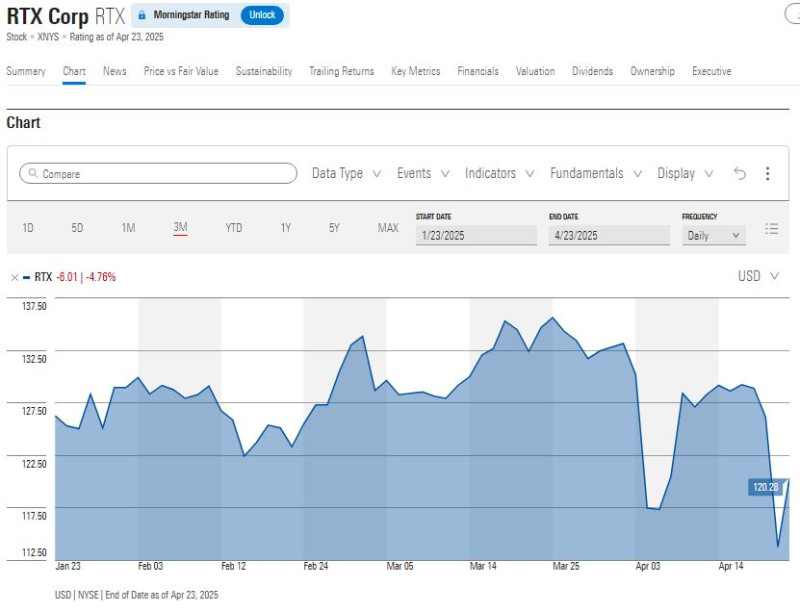Click the 137.50 y-axis label
Viewport: 800px width, 612px height.
tap(34, 306)
